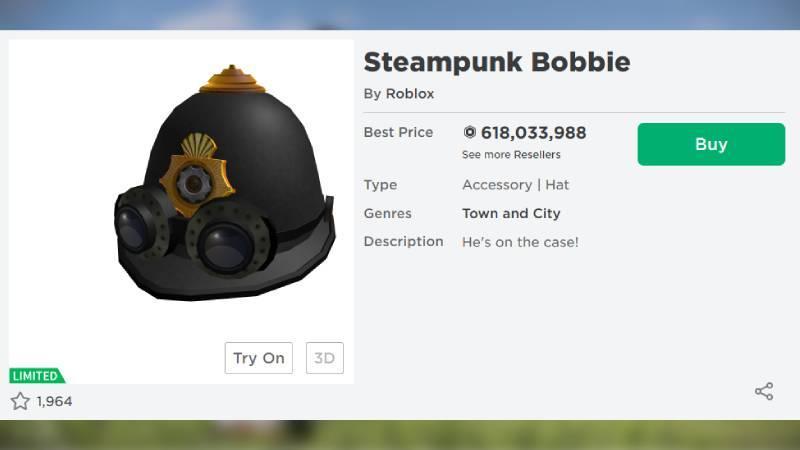Open the Roblox creator profile link
Viewport: 800px width, 450px height.
(x=410, y=94)
